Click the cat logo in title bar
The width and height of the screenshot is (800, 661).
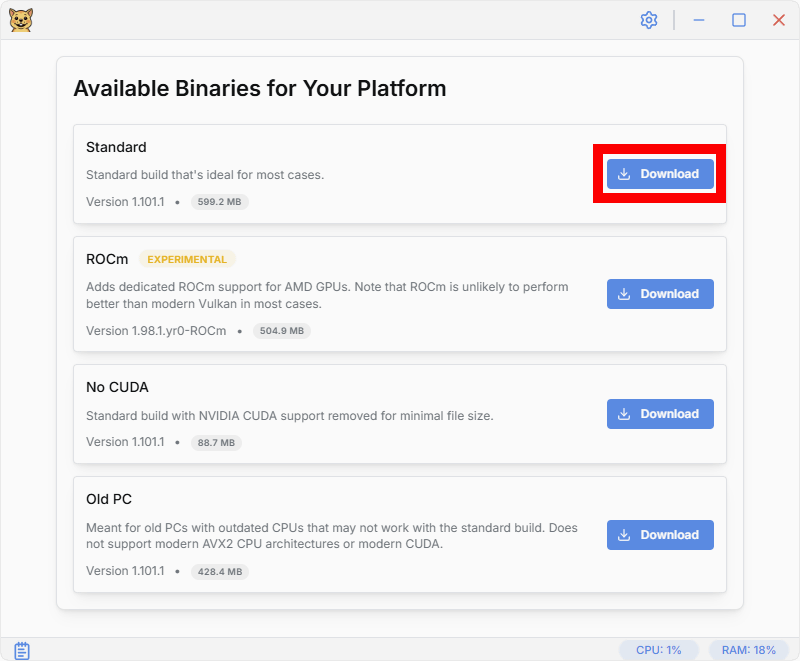click(x=20, y=20)
